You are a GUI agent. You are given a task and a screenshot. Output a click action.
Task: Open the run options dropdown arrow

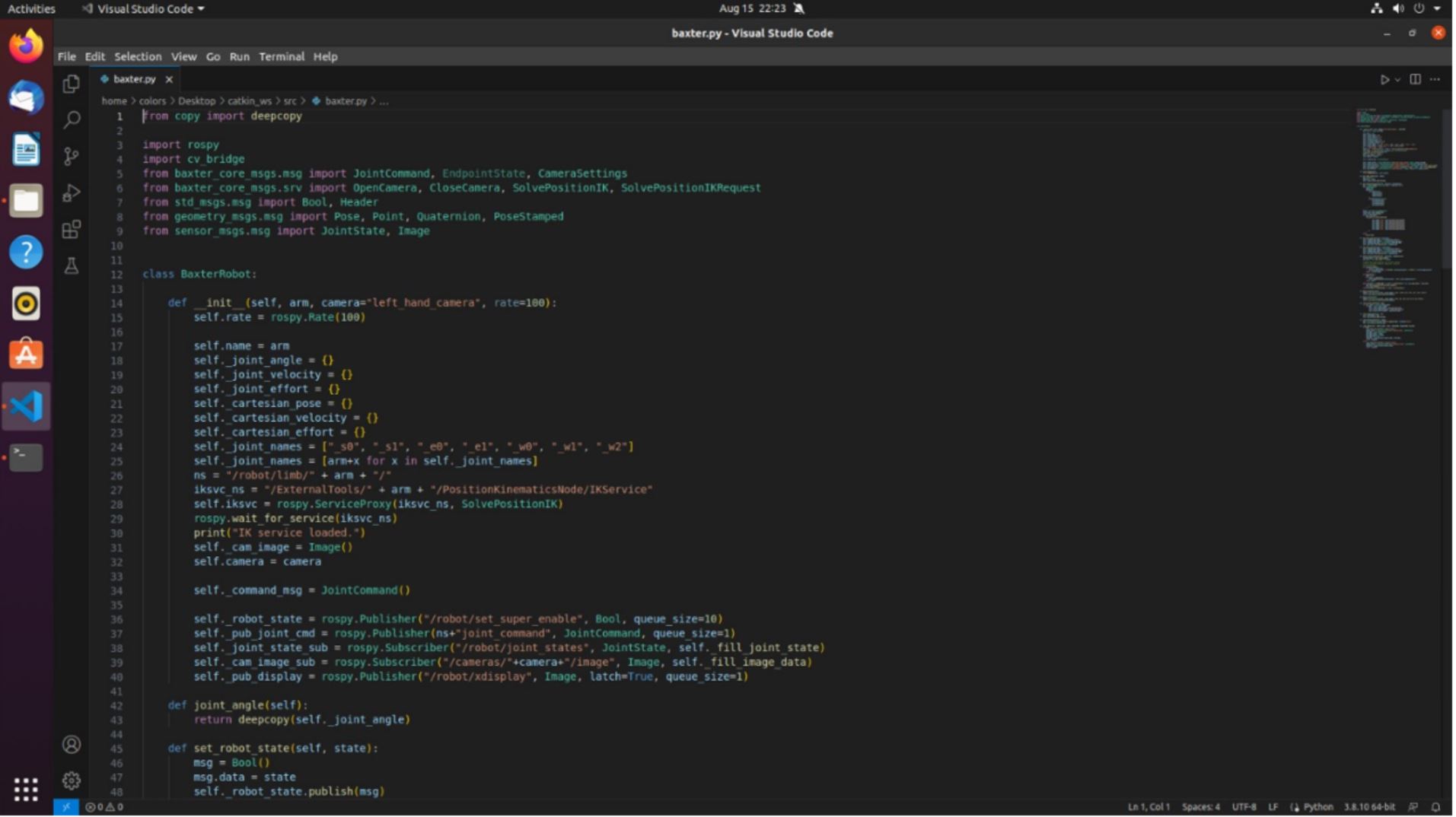click(x=1397, y=80)
